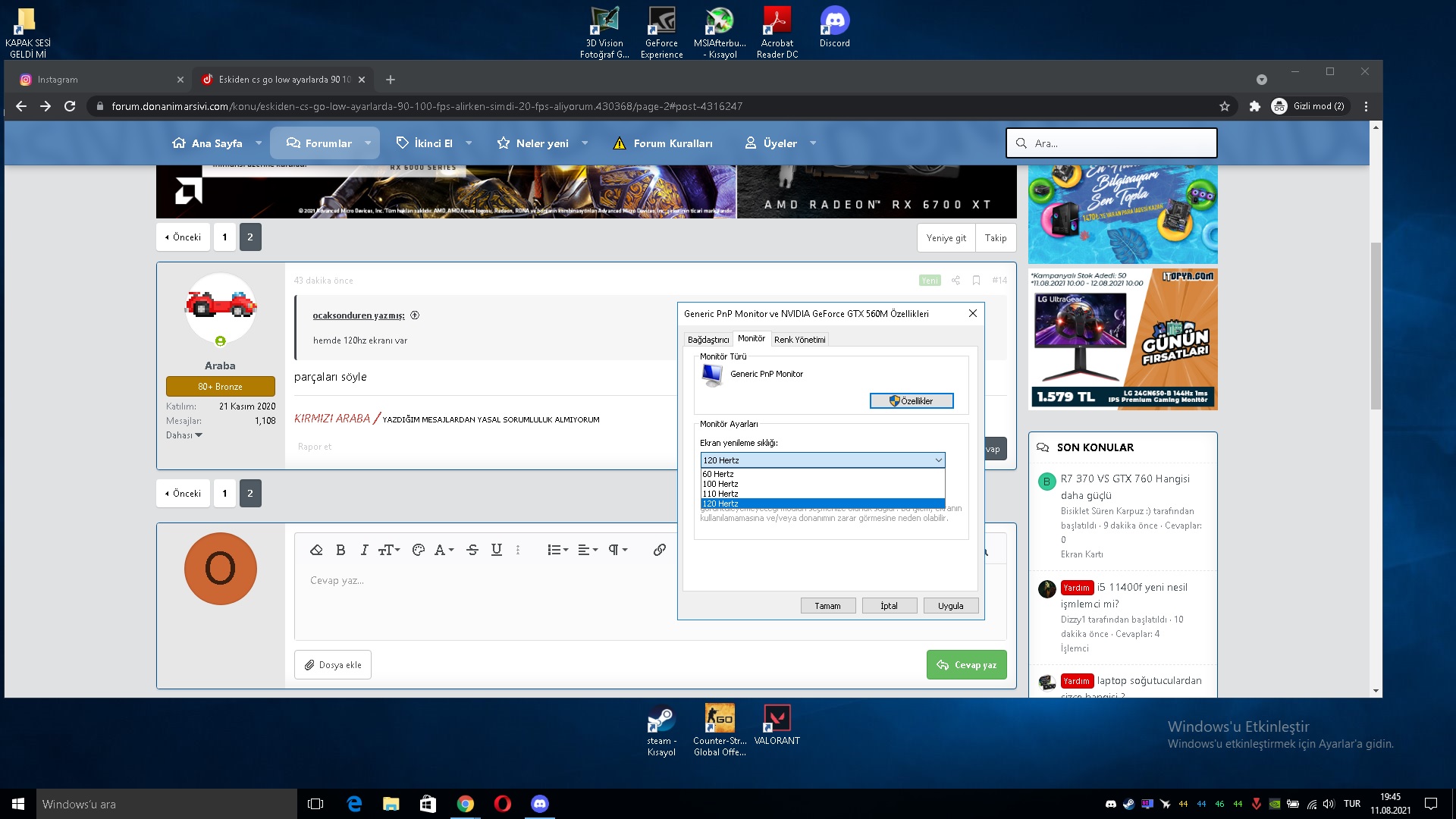Click the volume speaker icon in tray
This screenshot has width=1456, height=819.
coord(1329,804)
